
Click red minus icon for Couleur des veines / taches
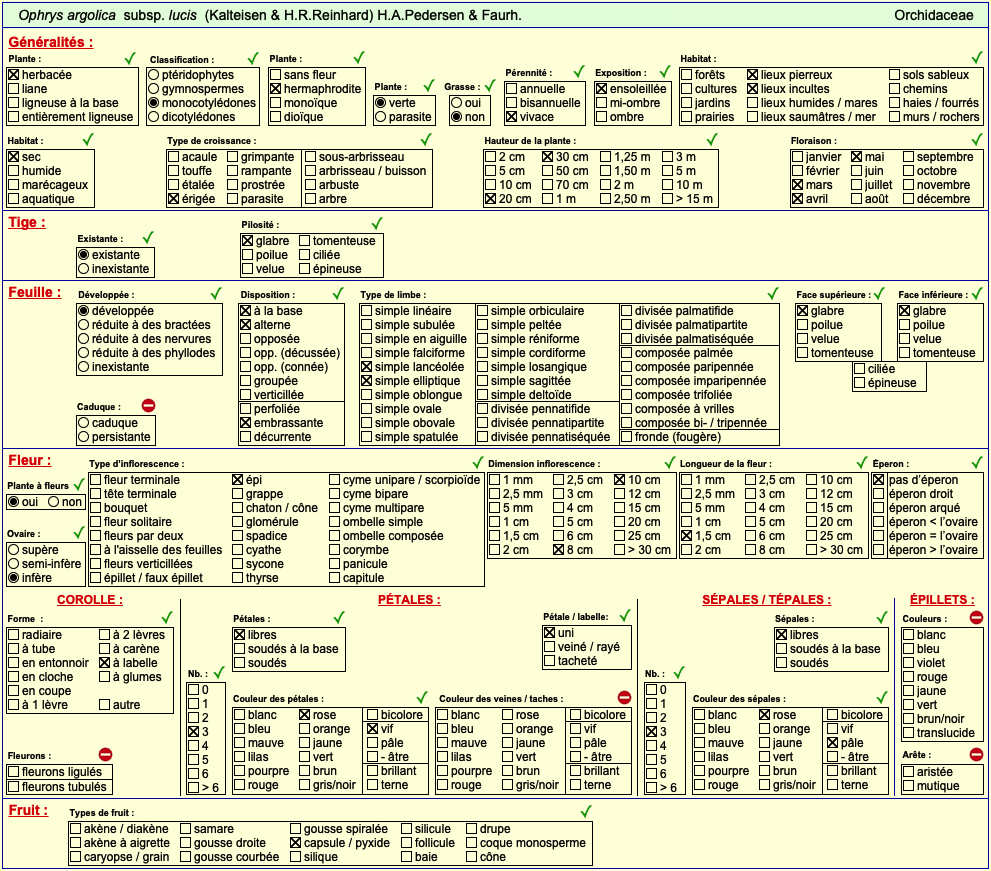coord(624,698)
